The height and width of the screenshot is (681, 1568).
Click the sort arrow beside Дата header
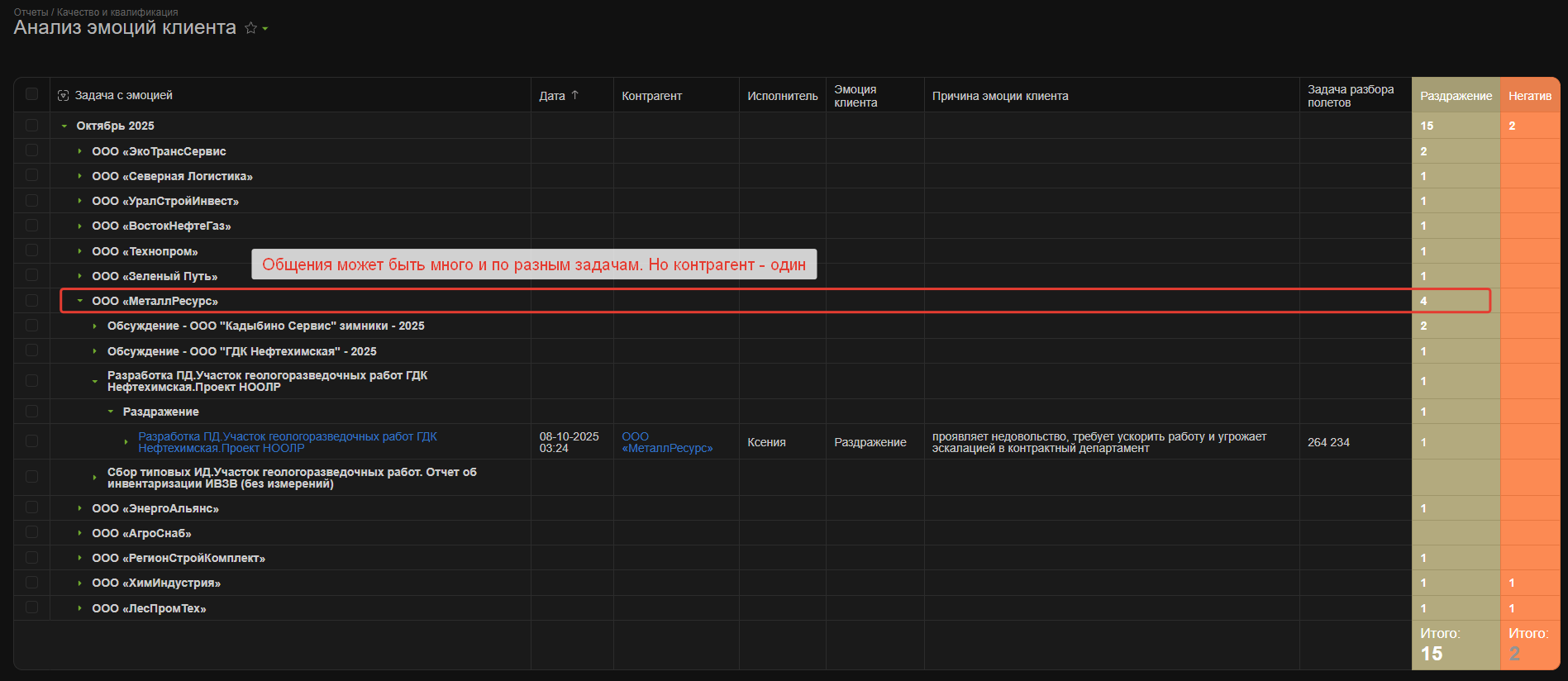(575, 95)
